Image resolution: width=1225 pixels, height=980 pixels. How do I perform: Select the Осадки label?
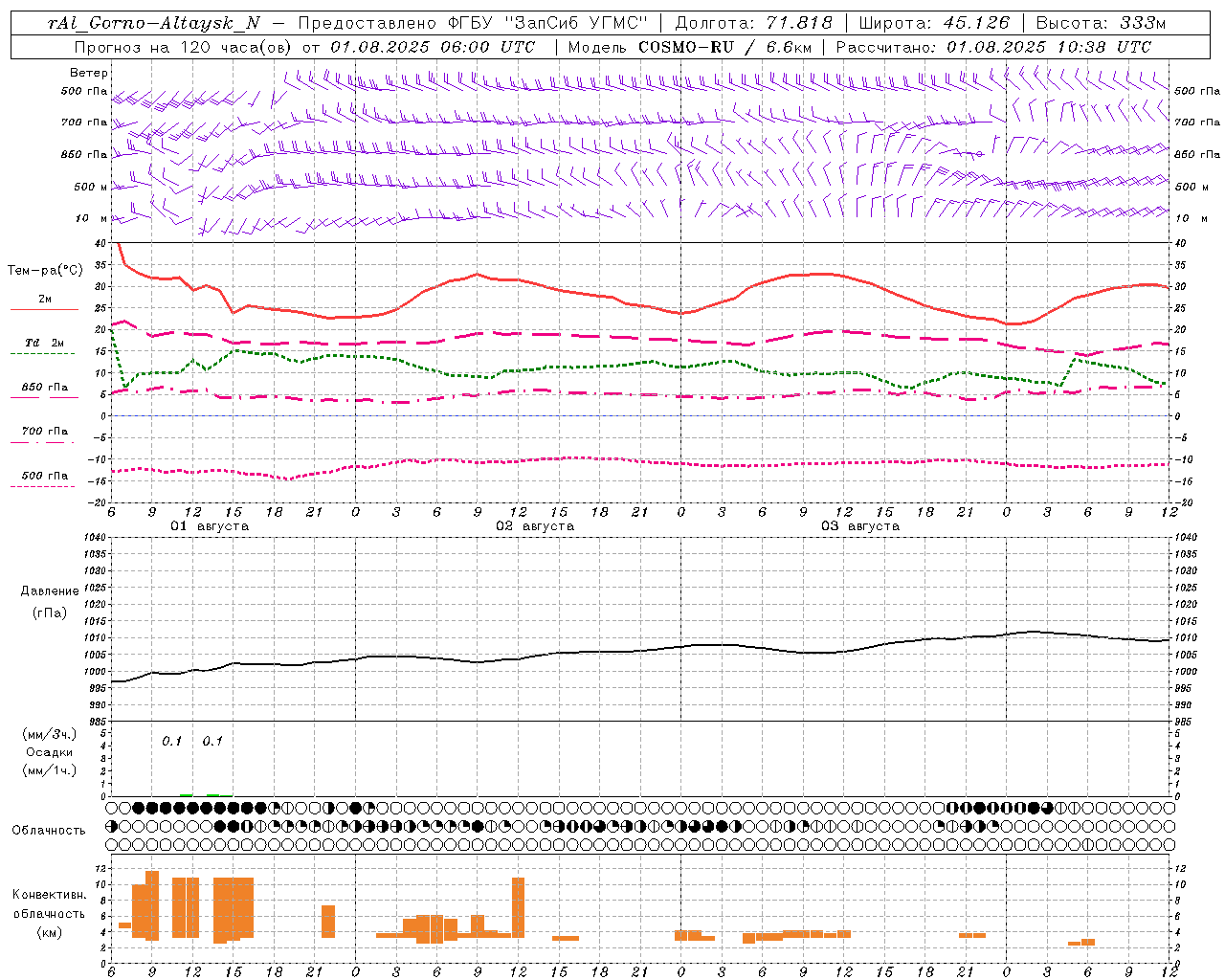(50, 752)
